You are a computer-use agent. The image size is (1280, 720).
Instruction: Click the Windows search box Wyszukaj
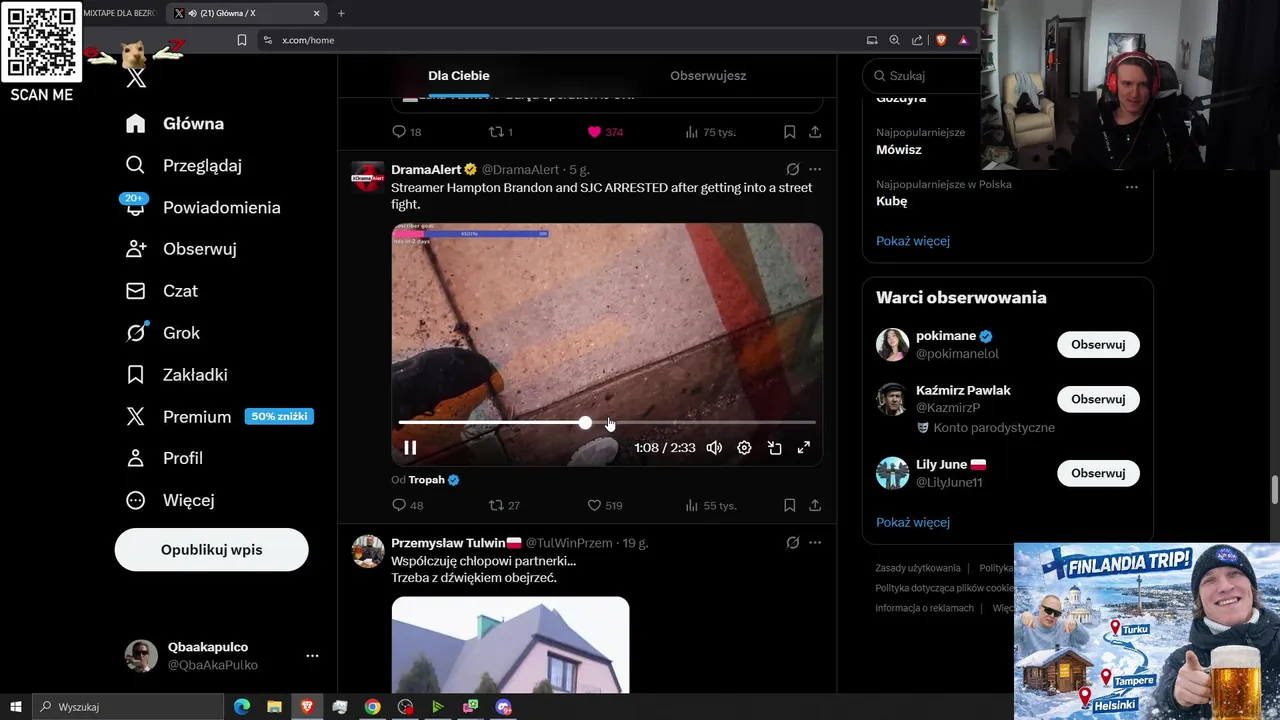(x=130, y=707)
